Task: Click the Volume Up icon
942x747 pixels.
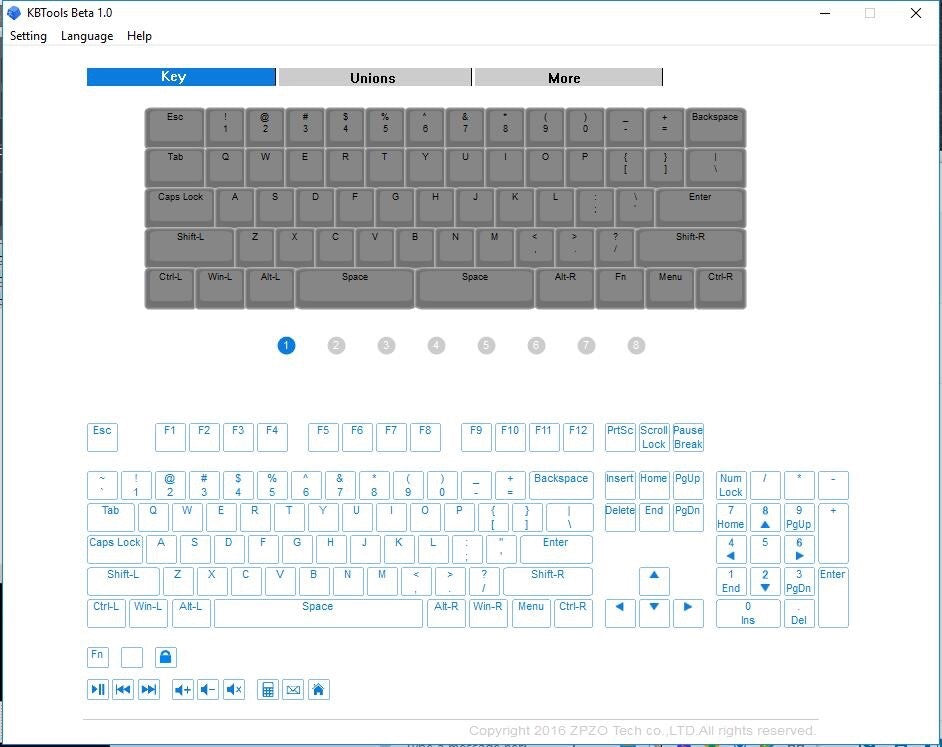Action: click(182, 689)
